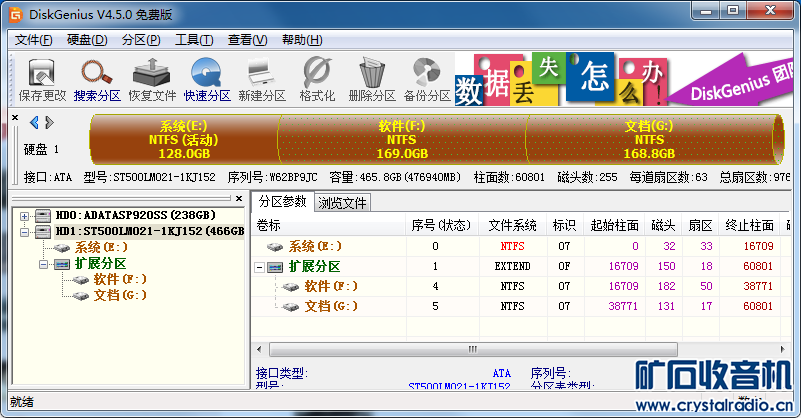Click the 序号(状态) column header
Screen dimensions: 801x418
pyautogui.click(x=443, y=225)
